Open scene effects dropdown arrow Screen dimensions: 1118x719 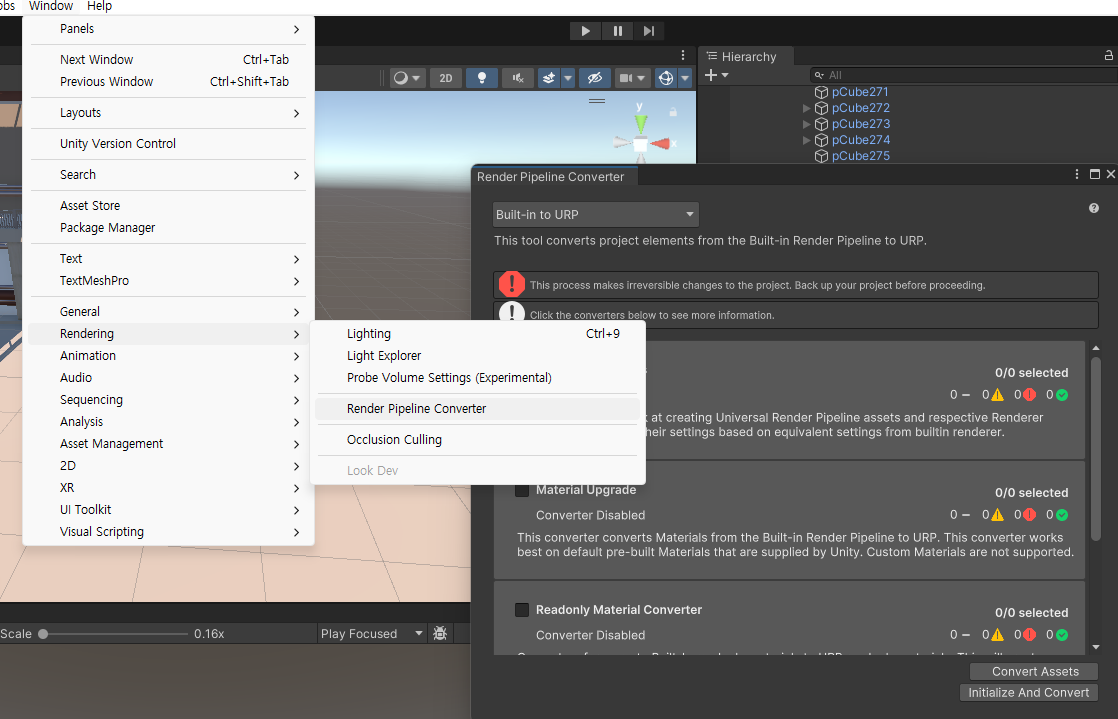coord(568,78)
